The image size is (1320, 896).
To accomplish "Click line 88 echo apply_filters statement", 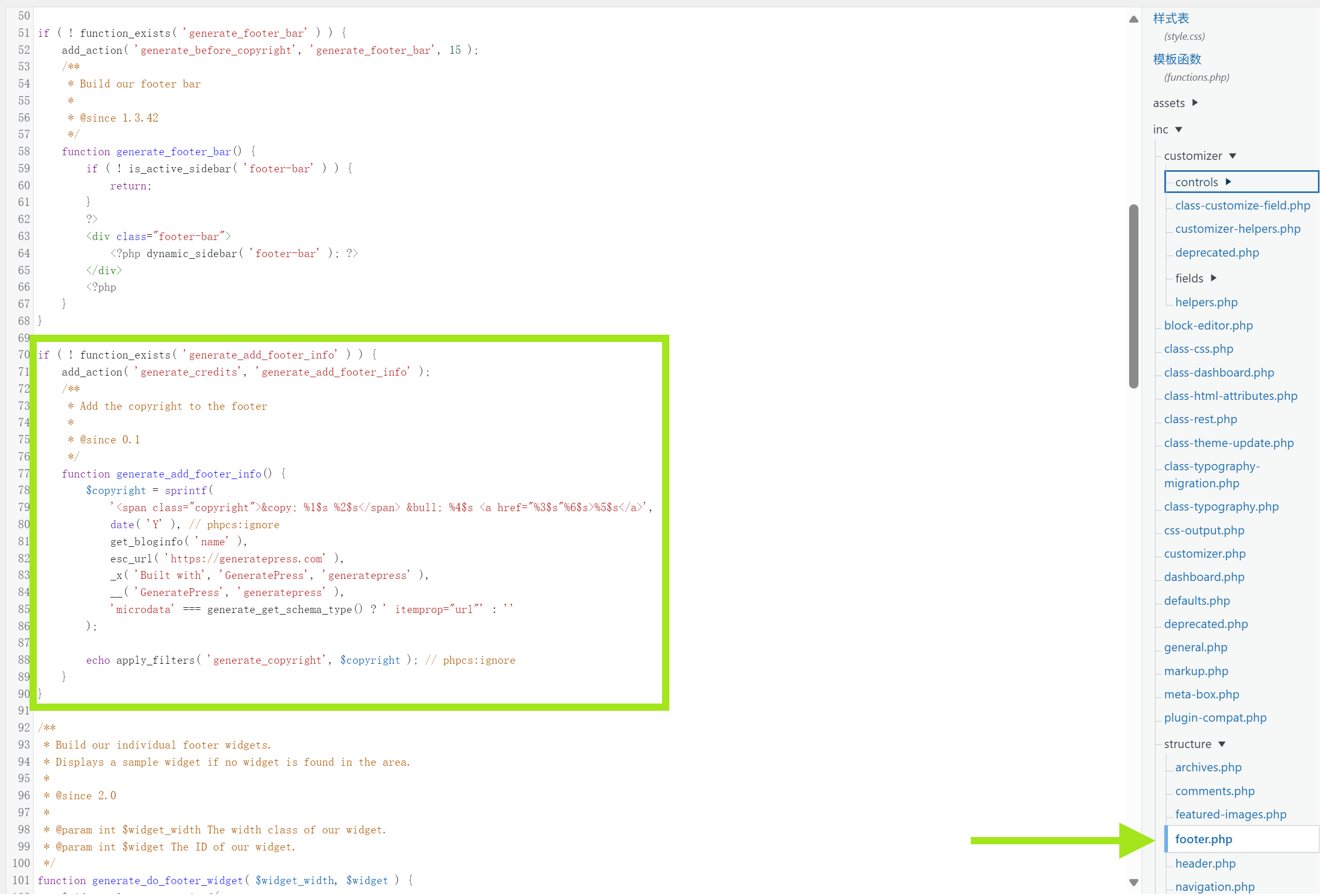I will [301, 661].
